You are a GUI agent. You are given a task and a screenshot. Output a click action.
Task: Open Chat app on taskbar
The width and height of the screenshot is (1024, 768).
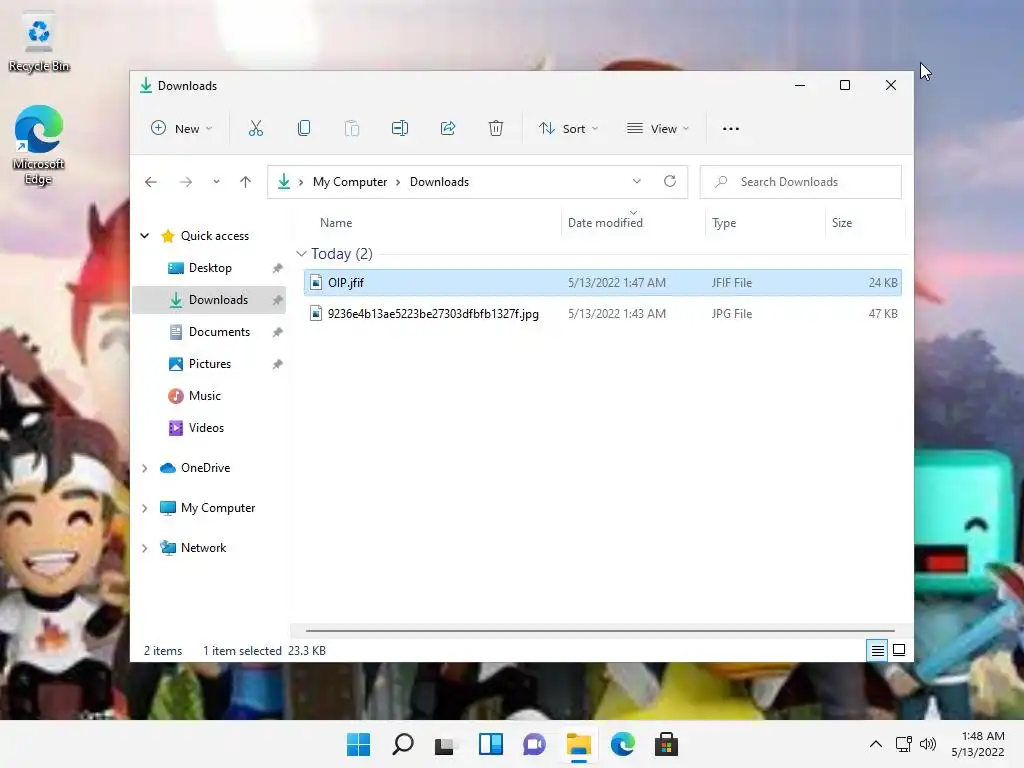(x=534, y=744)
